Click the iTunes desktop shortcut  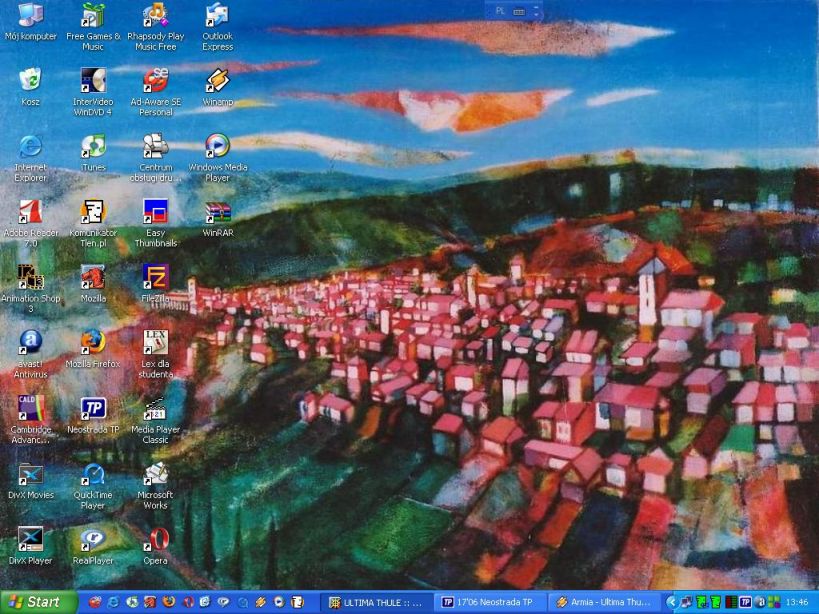pos(93,147)
